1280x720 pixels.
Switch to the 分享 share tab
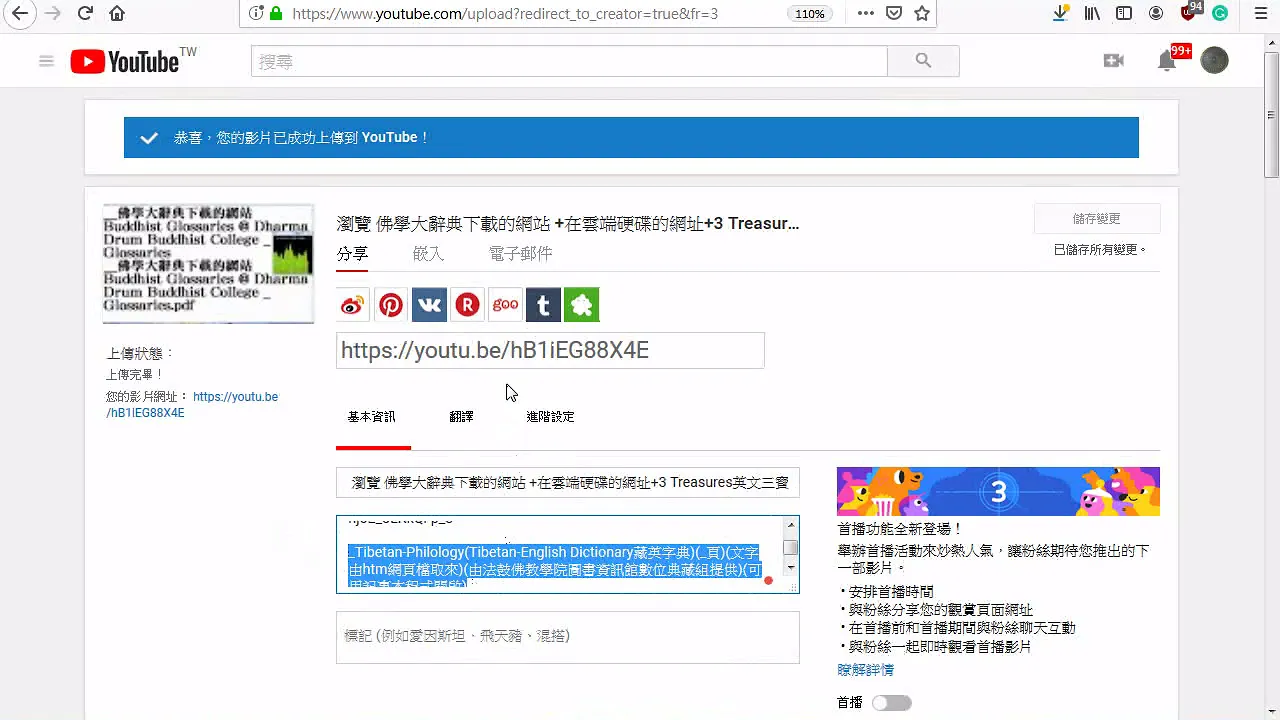click(x=352, y=254)
